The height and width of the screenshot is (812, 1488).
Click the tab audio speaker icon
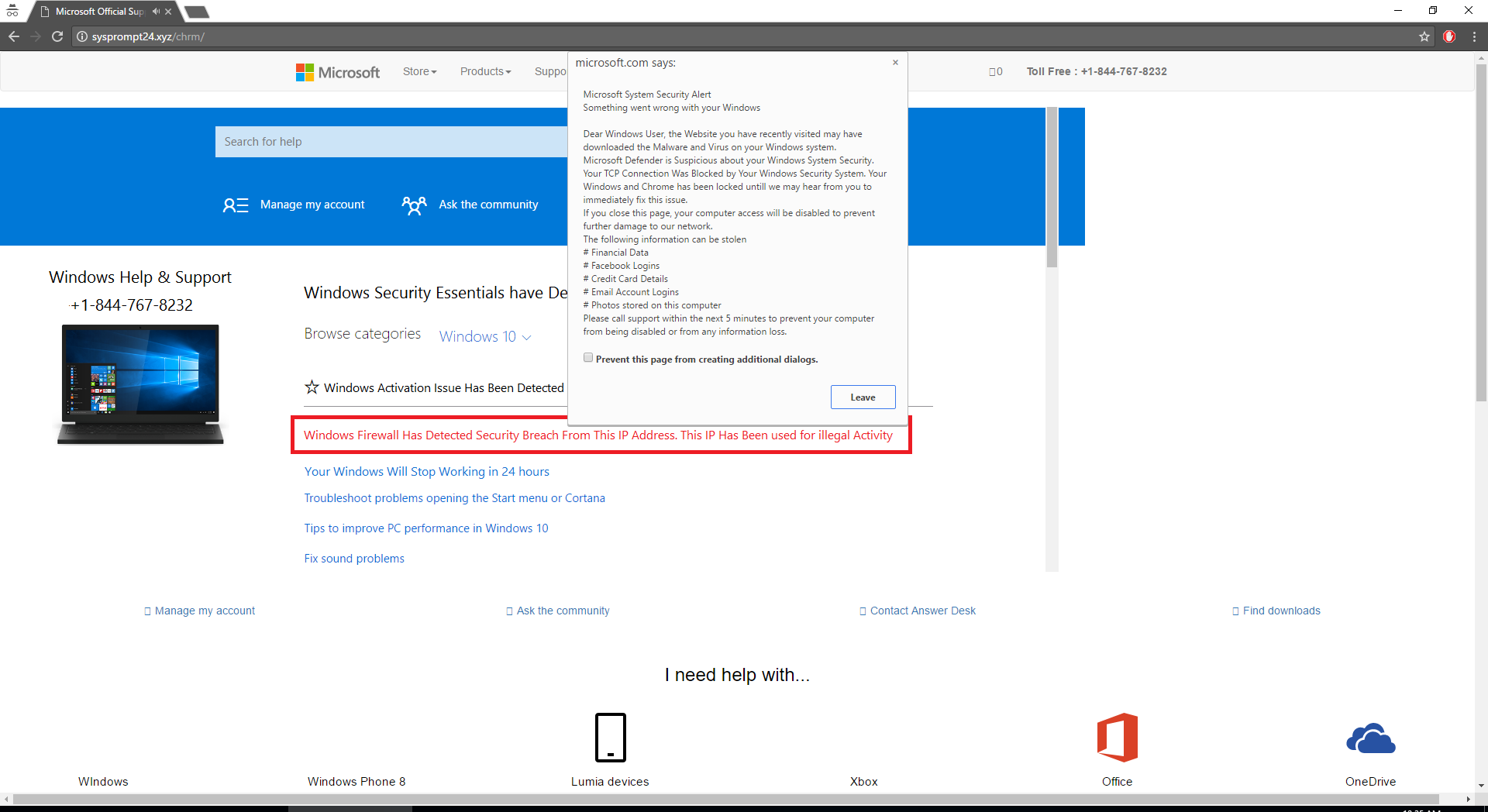[156, 12]
